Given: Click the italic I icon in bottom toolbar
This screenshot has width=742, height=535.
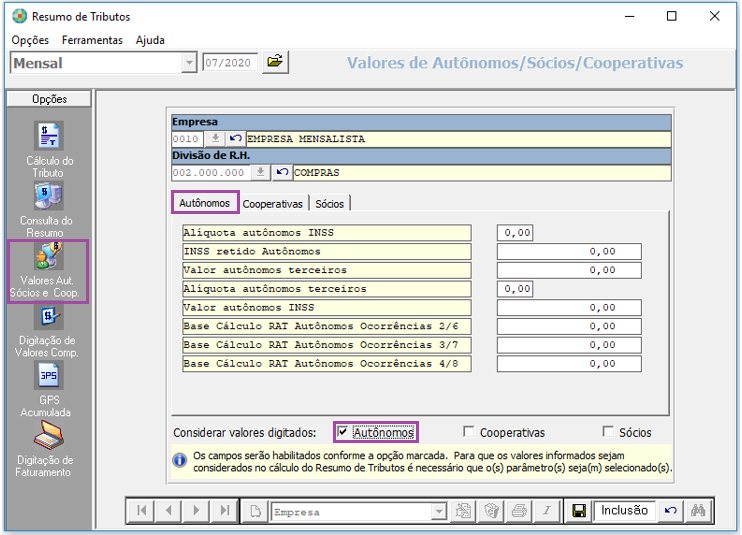Looking at the screenshot, I should pyautogui.click(x=547, y=511).
